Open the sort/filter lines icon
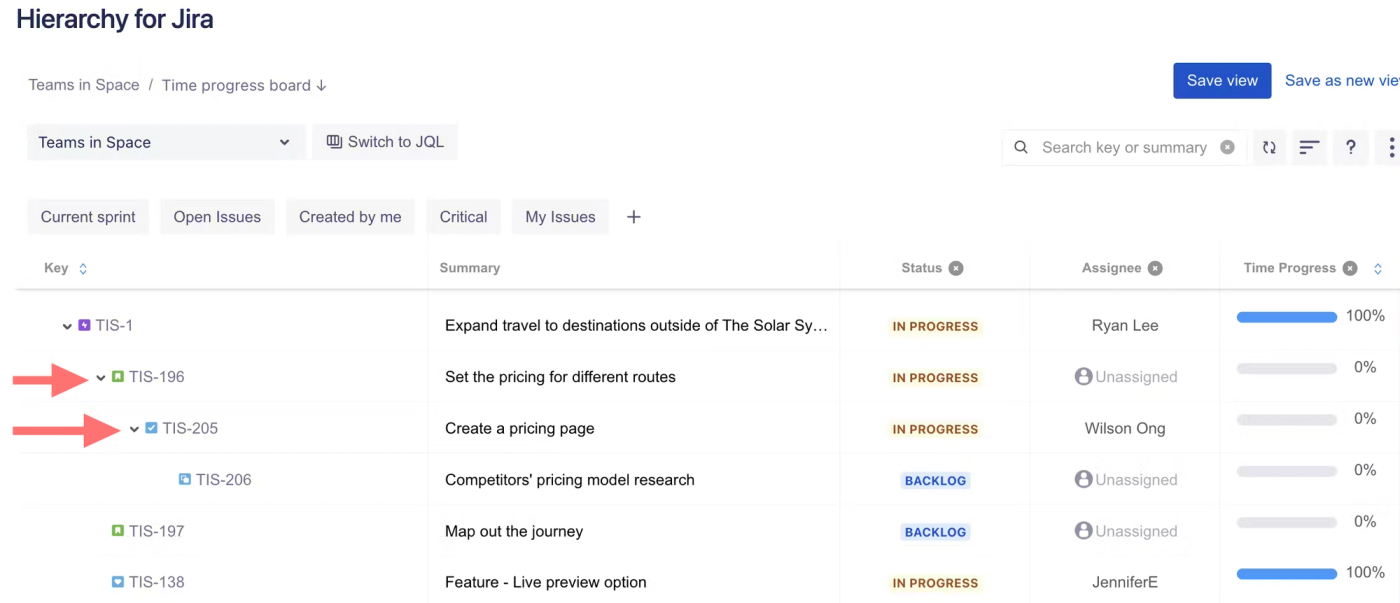This screenshot has height=603, width=1400. (x=1309, y=148)
